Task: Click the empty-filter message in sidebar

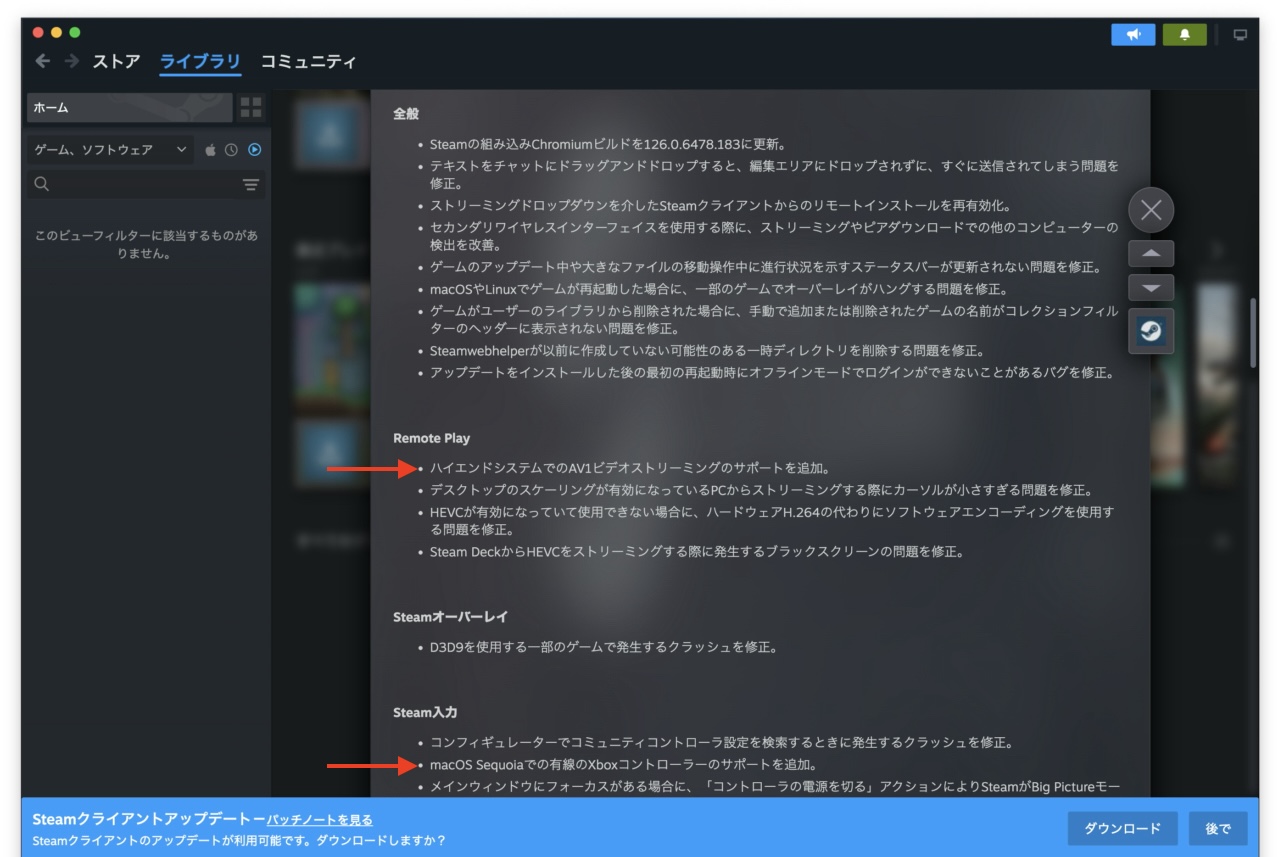Action: click(x=146, y=245)
